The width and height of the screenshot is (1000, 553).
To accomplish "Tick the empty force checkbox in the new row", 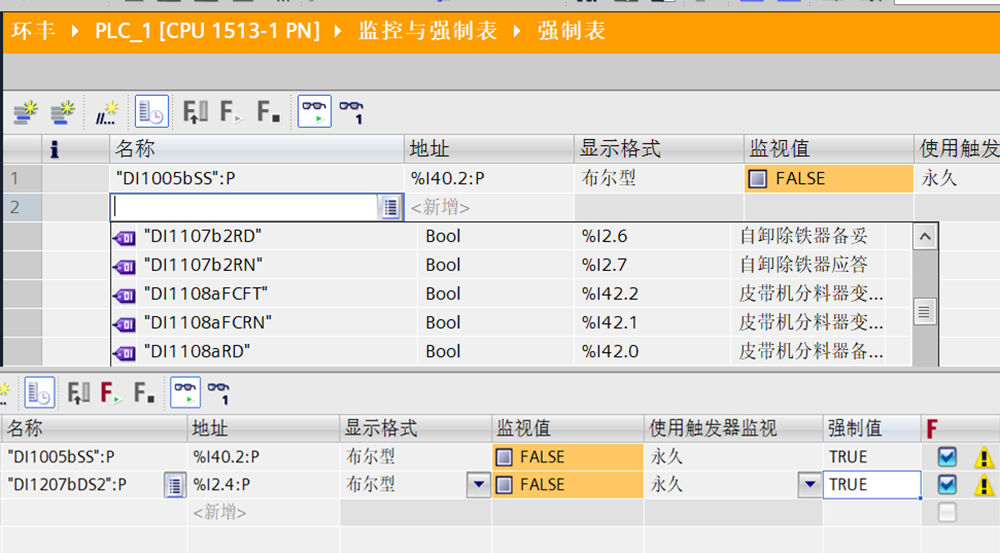I will [x=947, y=512].
